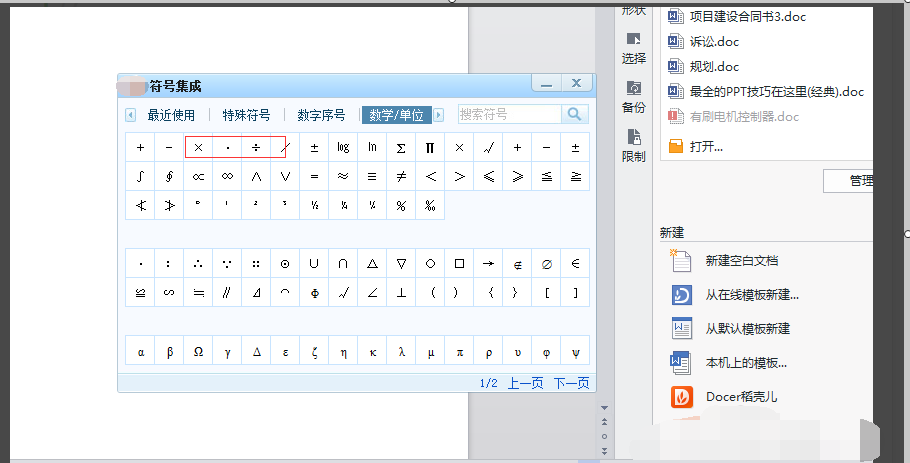Open Docer稻壳儿

click(724, 397)
